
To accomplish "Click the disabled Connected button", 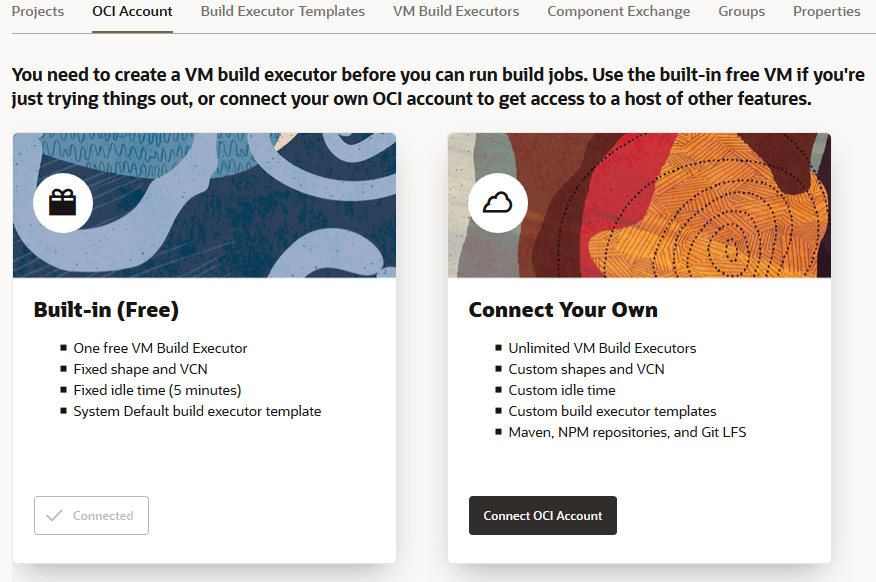I will click(91, 515).
